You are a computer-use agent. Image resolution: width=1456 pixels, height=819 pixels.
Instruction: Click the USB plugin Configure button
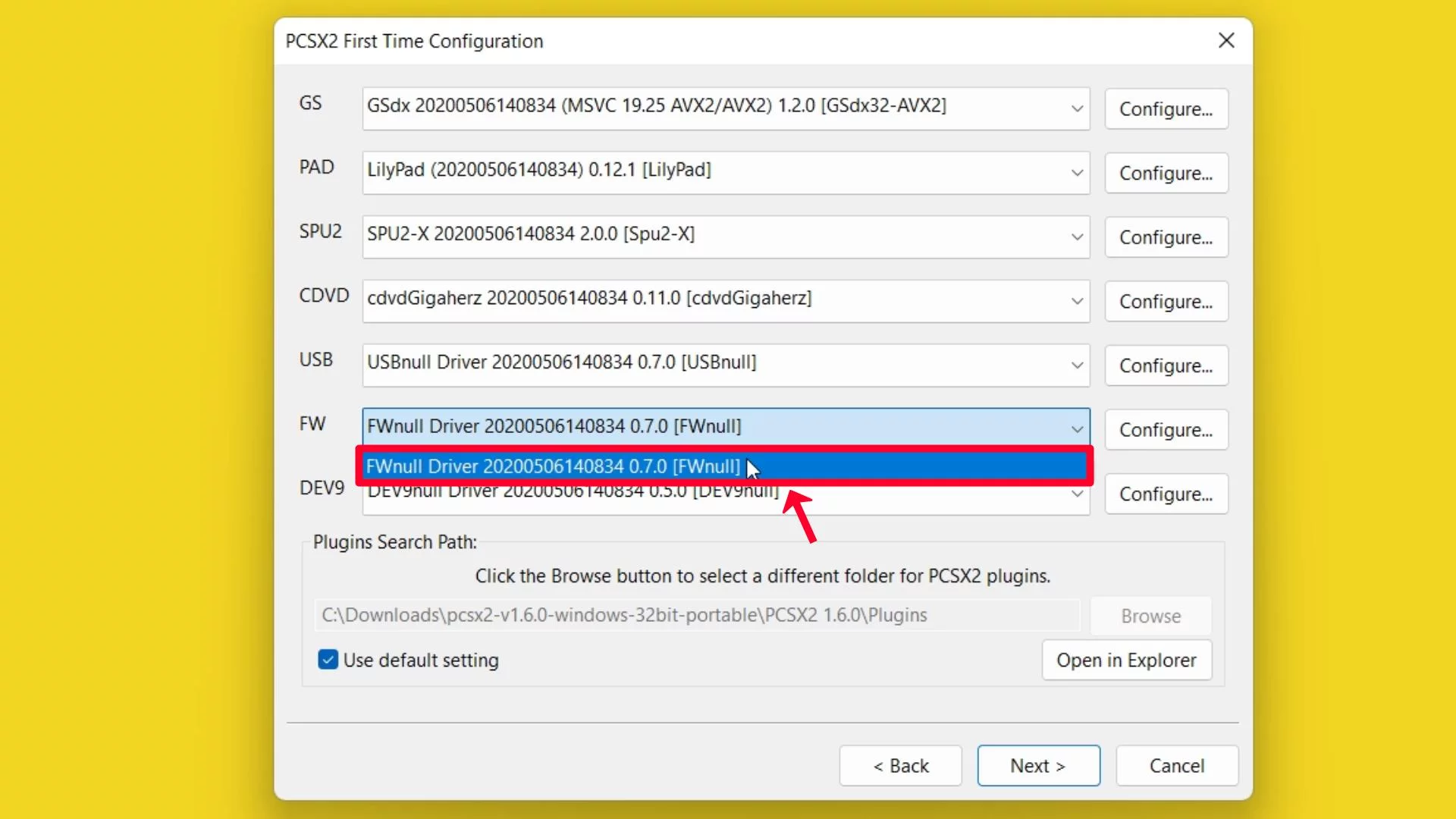1165,365
